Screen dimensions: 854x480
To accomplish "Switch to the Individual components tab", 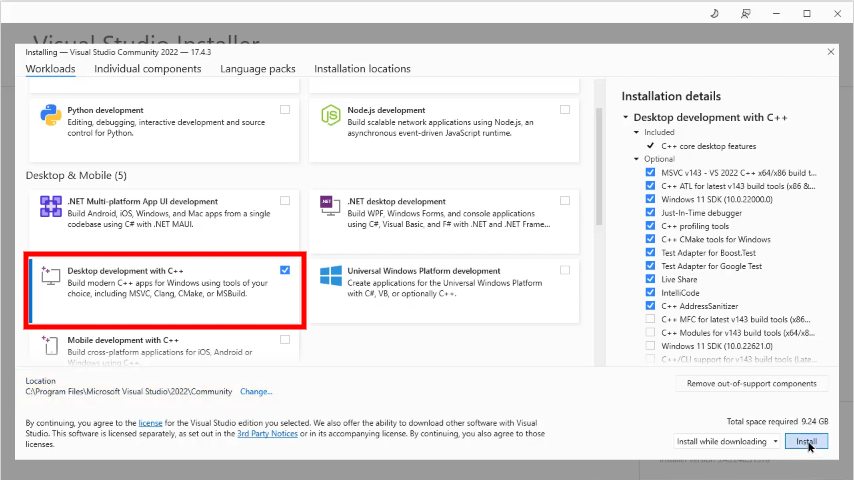I will [148, 69].
